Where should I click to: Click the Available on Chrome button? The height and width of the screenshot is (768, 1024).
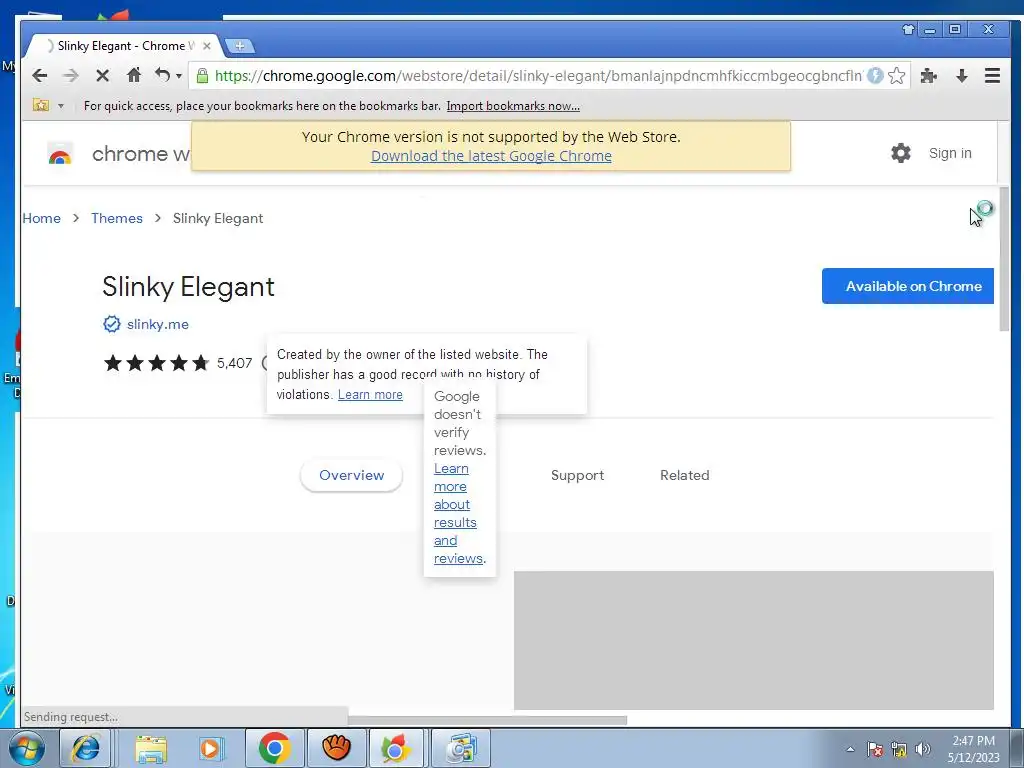[908, 286]
